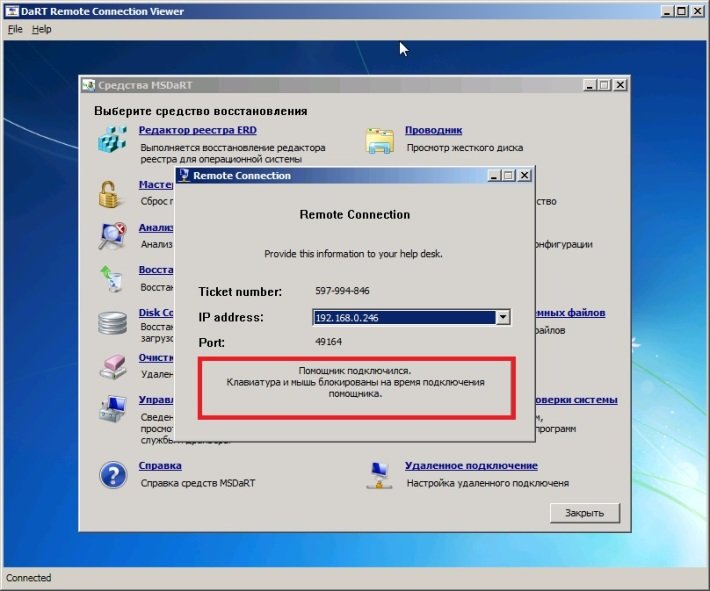This screenshot has width=710, height=591.
Task: Click the blue question mark Справка icon
Action: pos(112,474)
